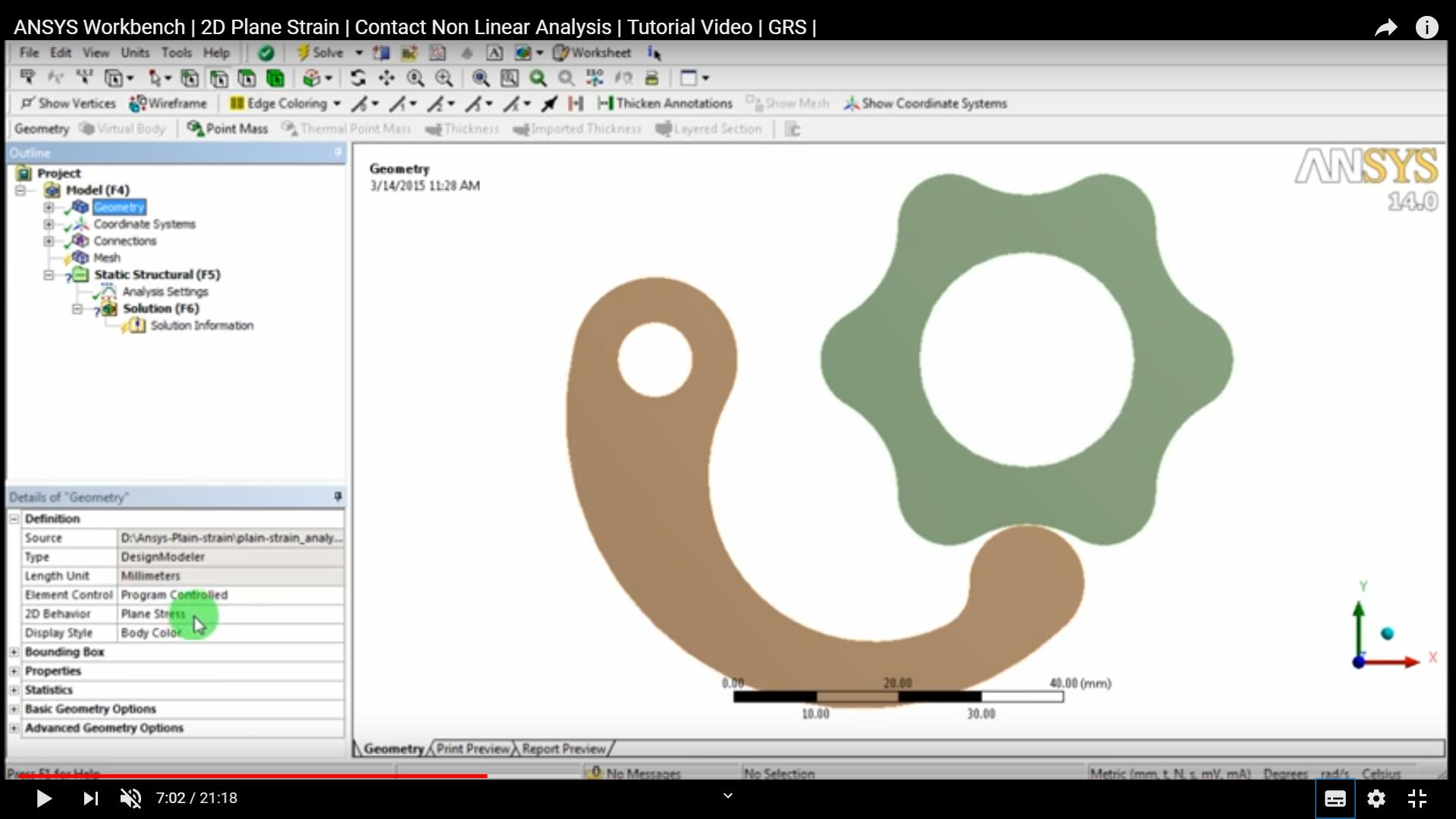Toggle Show Vertices display
The width and height of the screenshot is (1456, 819).
tap(68, 103)
